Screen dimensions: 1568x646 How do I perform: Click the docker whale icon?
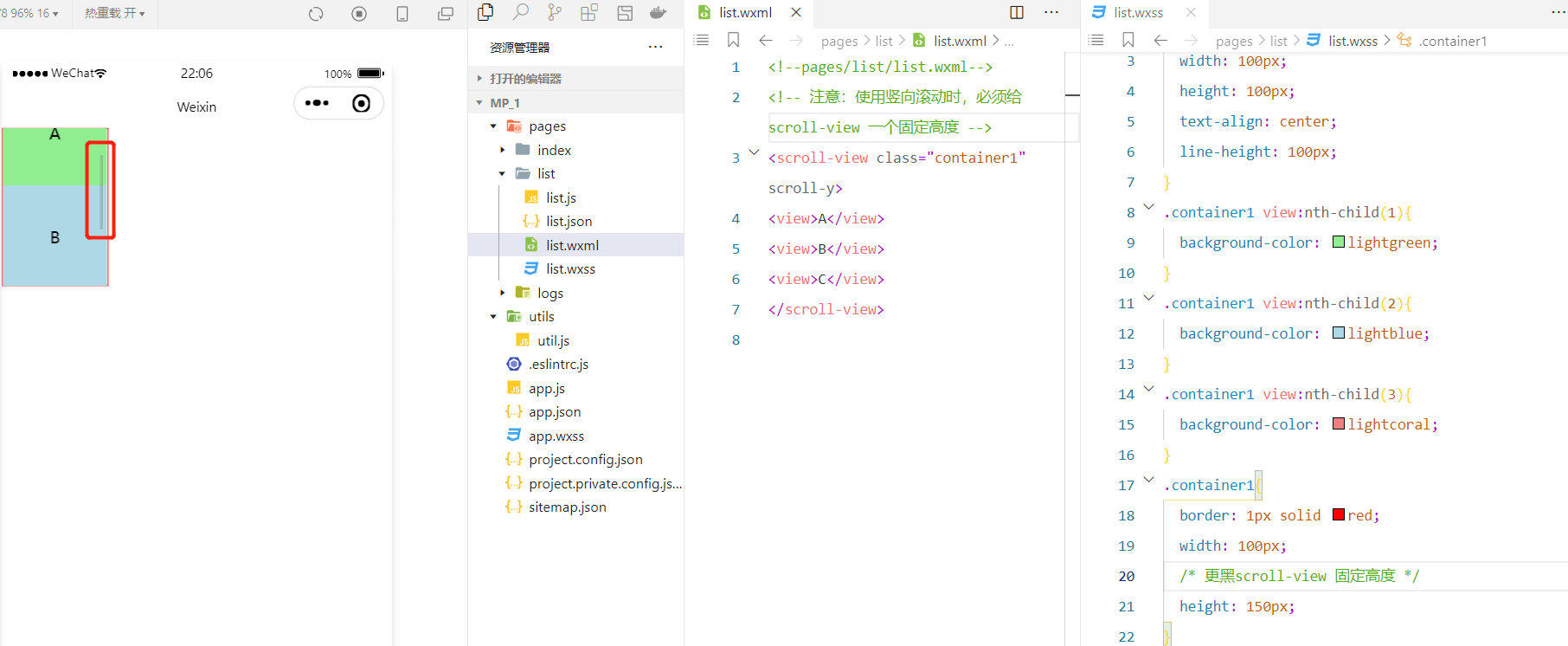coord(659,12)
